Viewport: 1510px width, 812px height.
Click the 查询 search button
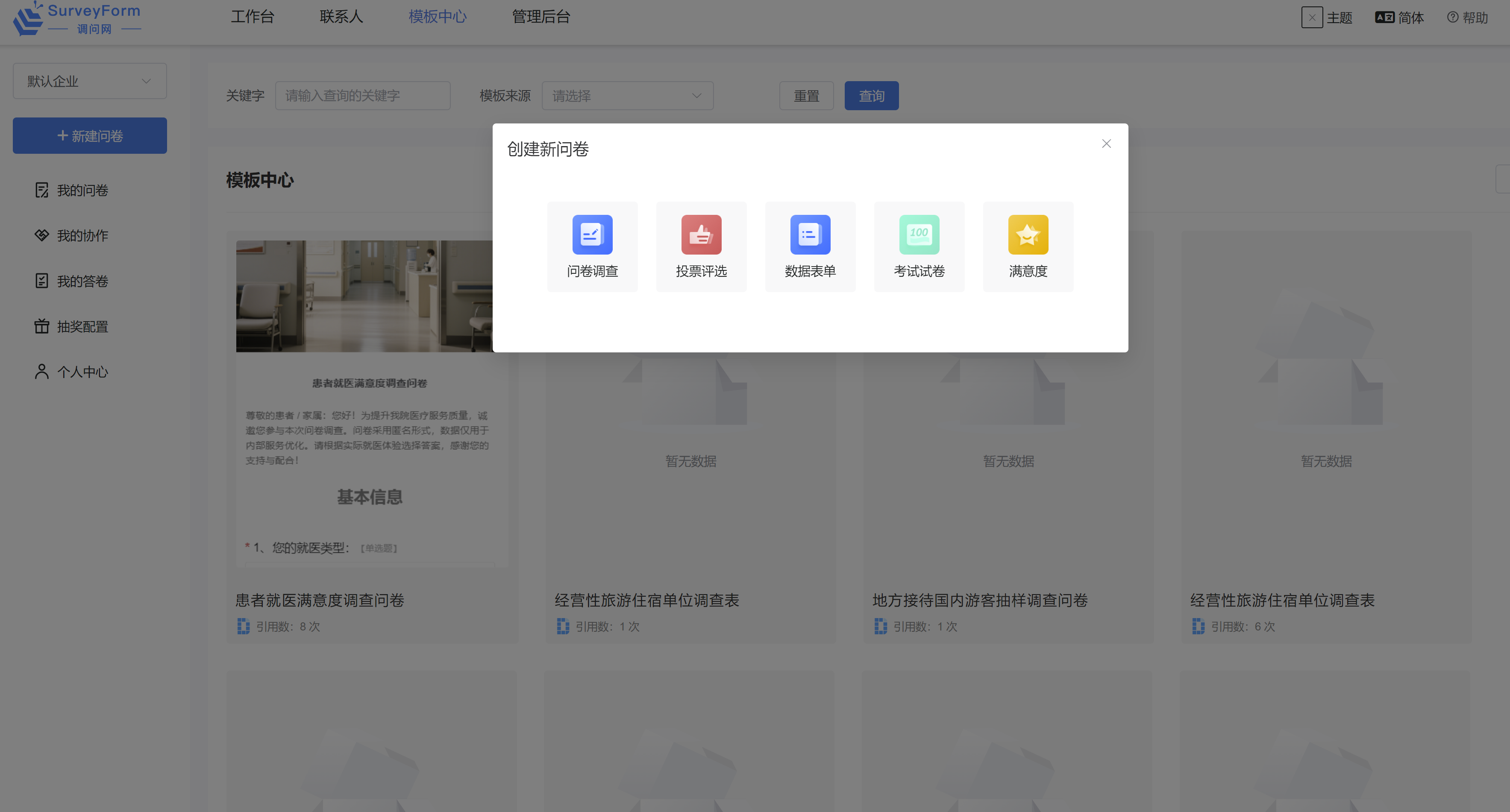(x=871, y=96)
